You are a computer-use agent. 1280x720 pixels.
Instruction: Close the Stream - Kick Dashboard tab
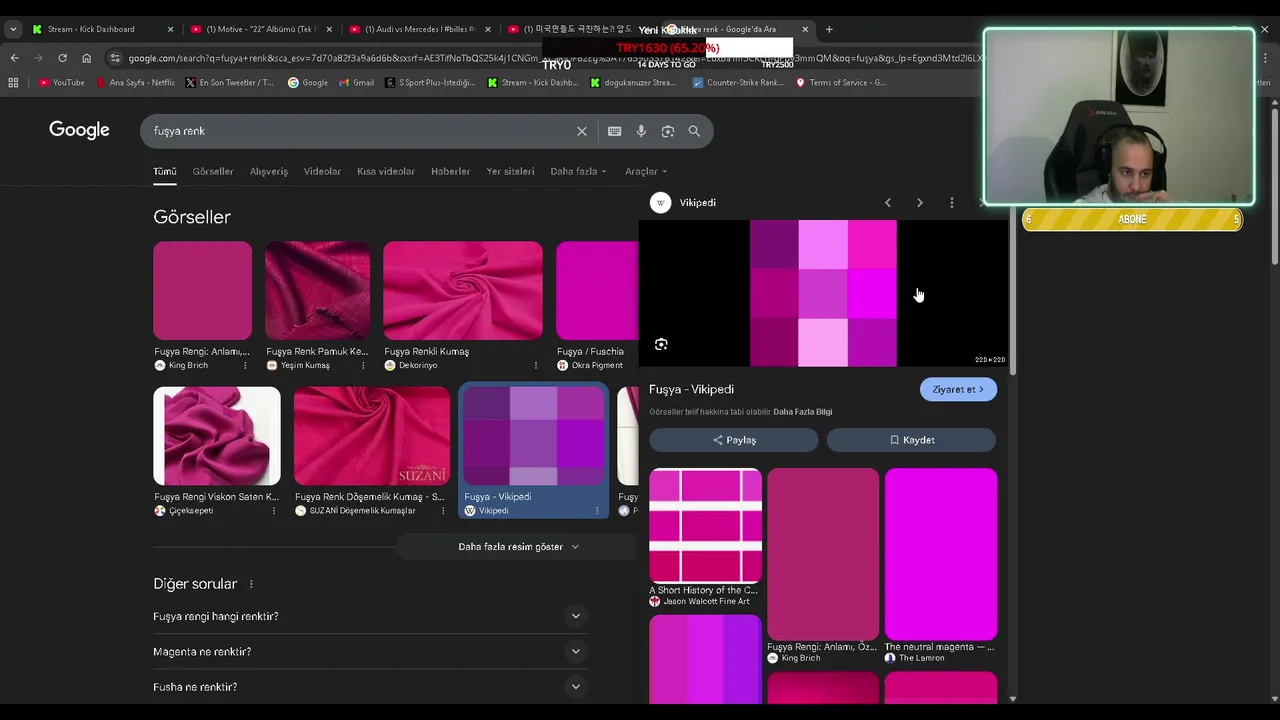170,29
